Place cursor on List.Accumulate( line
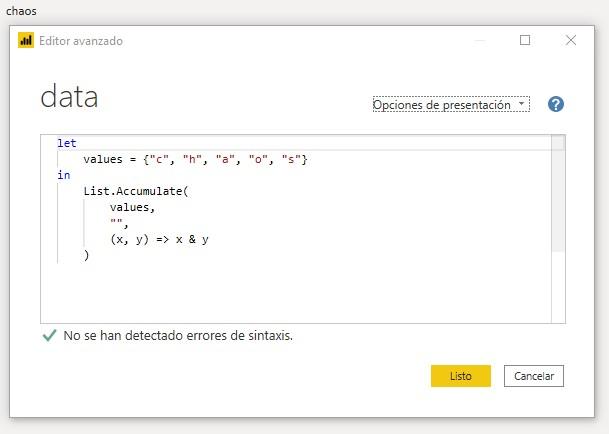This screenshot has height=434, width=609. [x=135, y=191]
